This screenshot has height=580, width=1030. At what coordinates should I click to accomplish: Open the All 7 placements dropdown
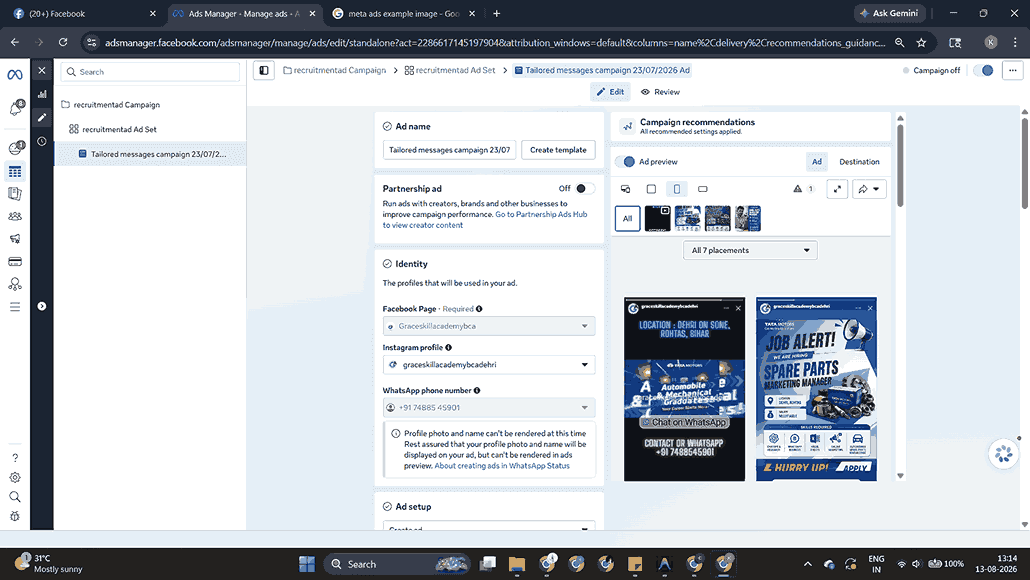pyautogui.click(x=750, y=250)
